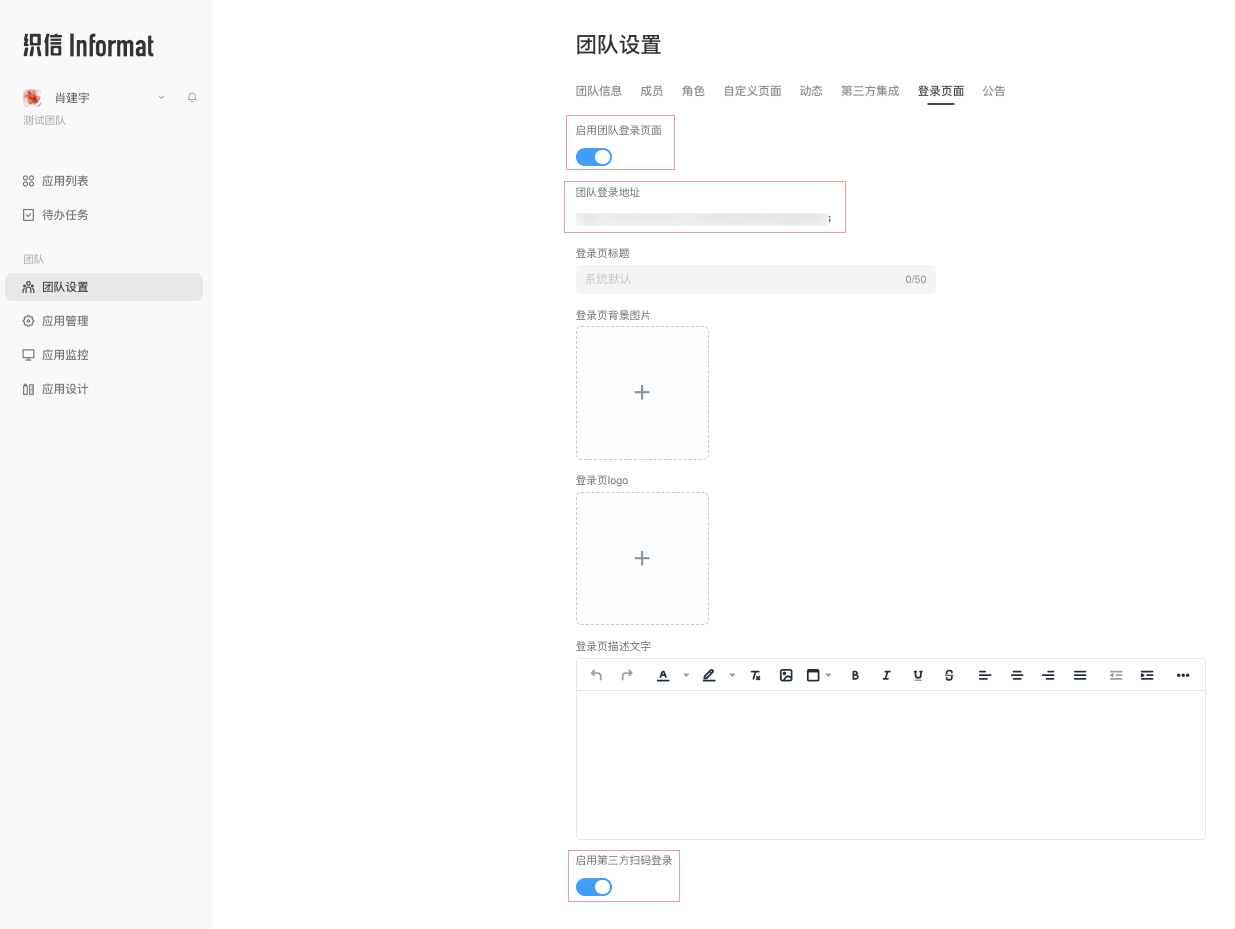Set center text alignment in the editor
The height and width of the screenshot is (929, 1235).
1017,675
